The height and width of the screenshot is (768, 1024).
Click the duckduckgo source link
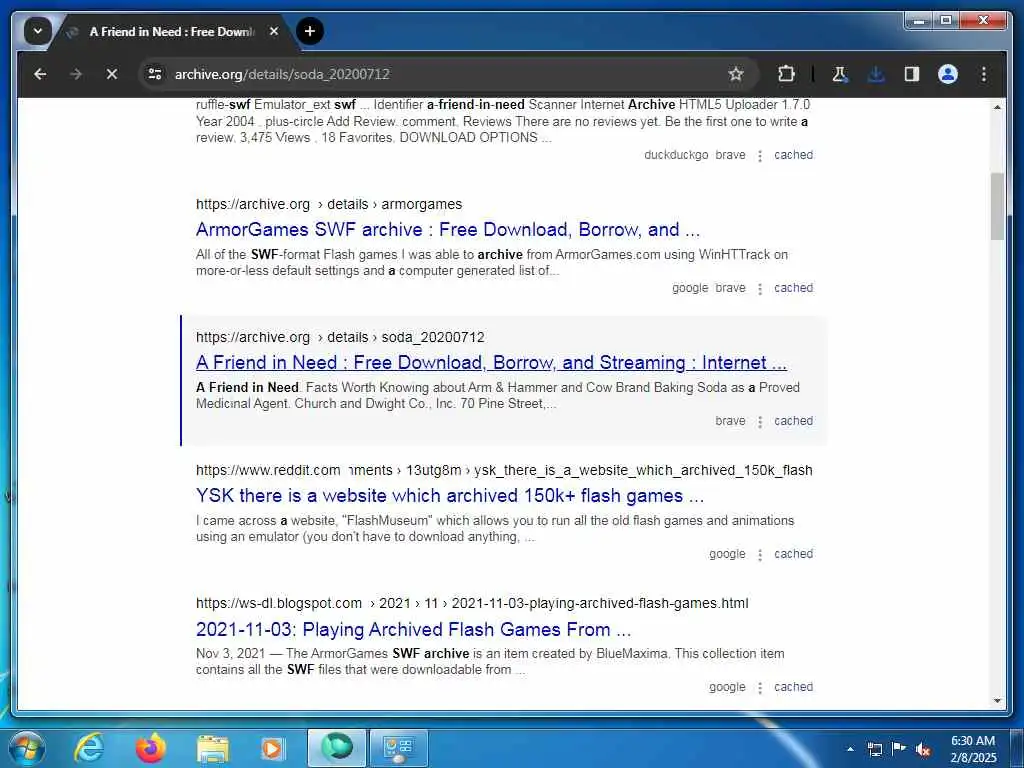[676, 155]
